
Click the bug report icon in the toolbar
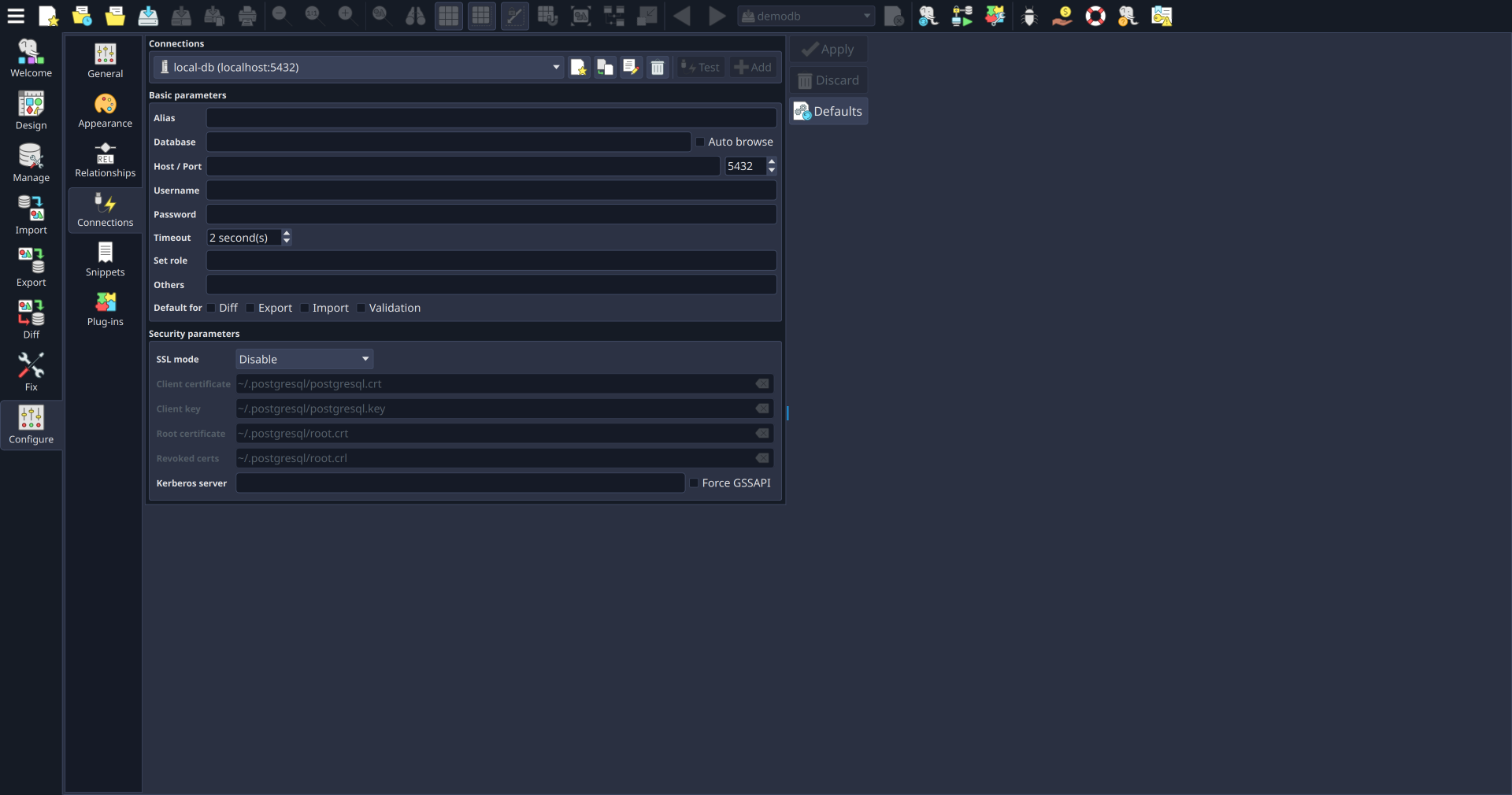(x=1028, y=16)
